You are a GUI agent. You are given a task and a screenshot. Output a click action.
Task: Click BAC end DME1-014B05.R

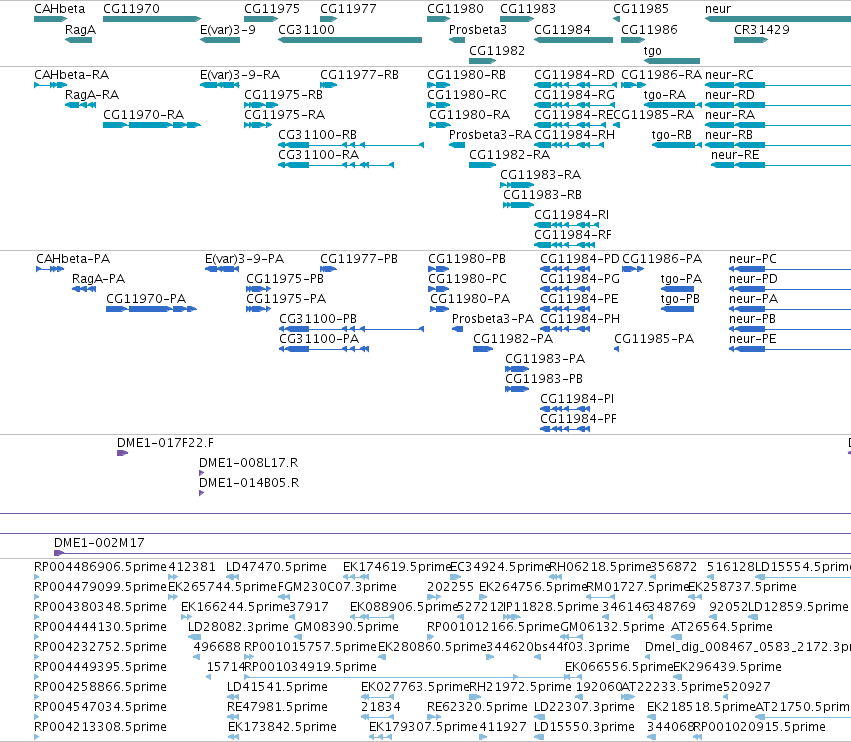coord(249,483)
